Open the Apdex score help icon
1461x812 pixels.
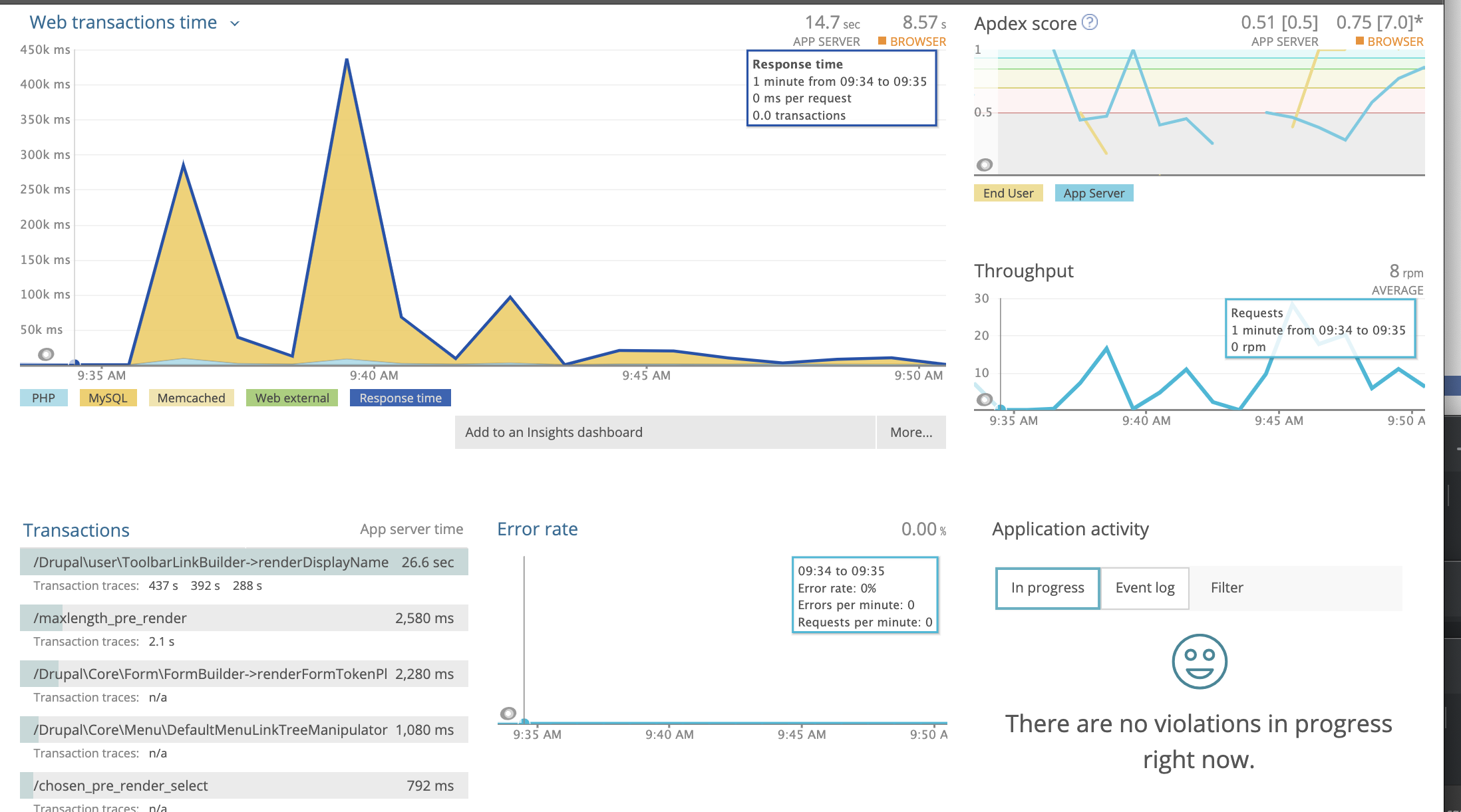(x=1090, y=22)
